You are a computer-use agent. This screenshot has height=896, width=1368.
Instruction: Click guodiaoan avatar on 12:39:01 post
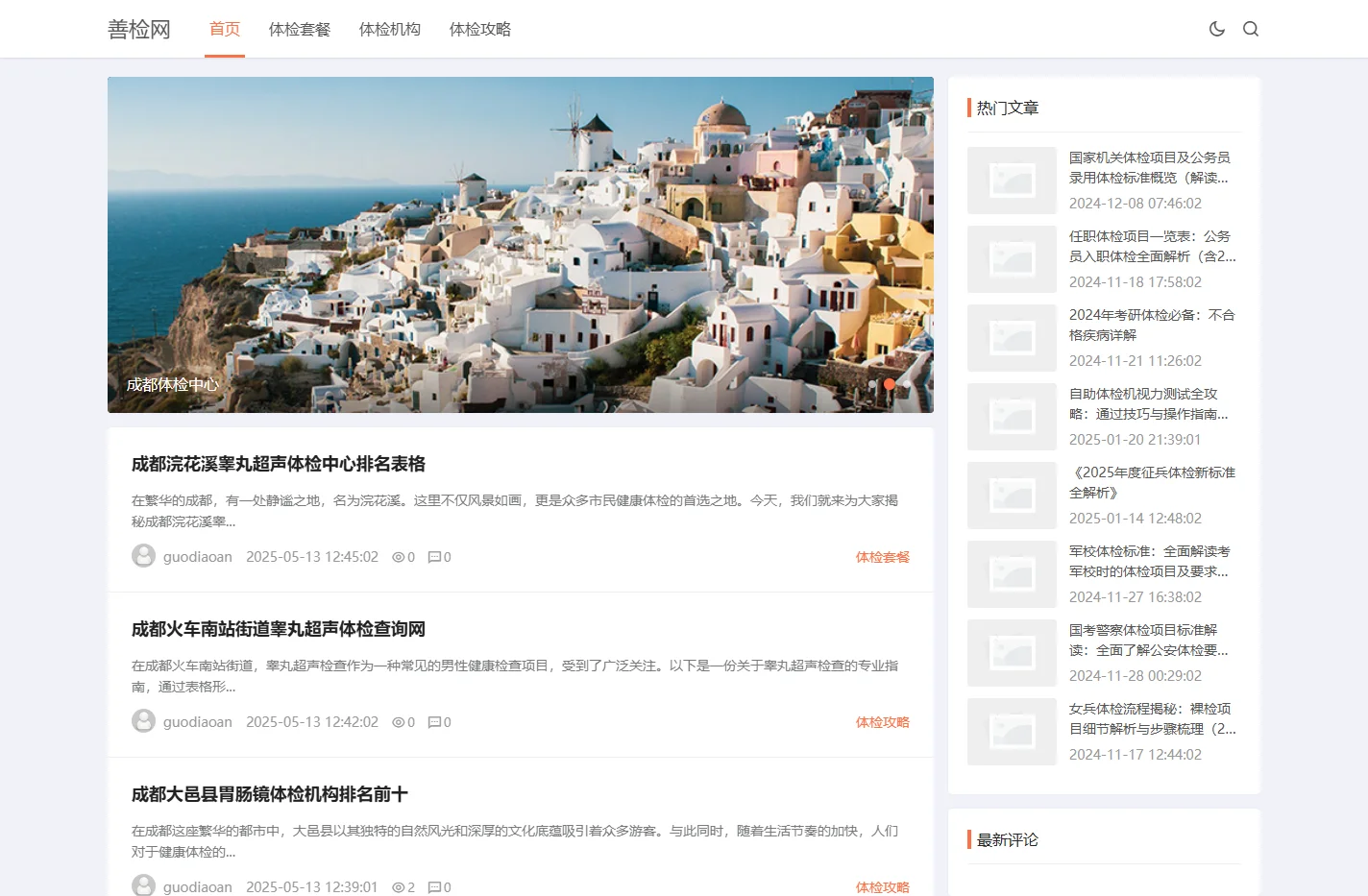pos(143,885)
